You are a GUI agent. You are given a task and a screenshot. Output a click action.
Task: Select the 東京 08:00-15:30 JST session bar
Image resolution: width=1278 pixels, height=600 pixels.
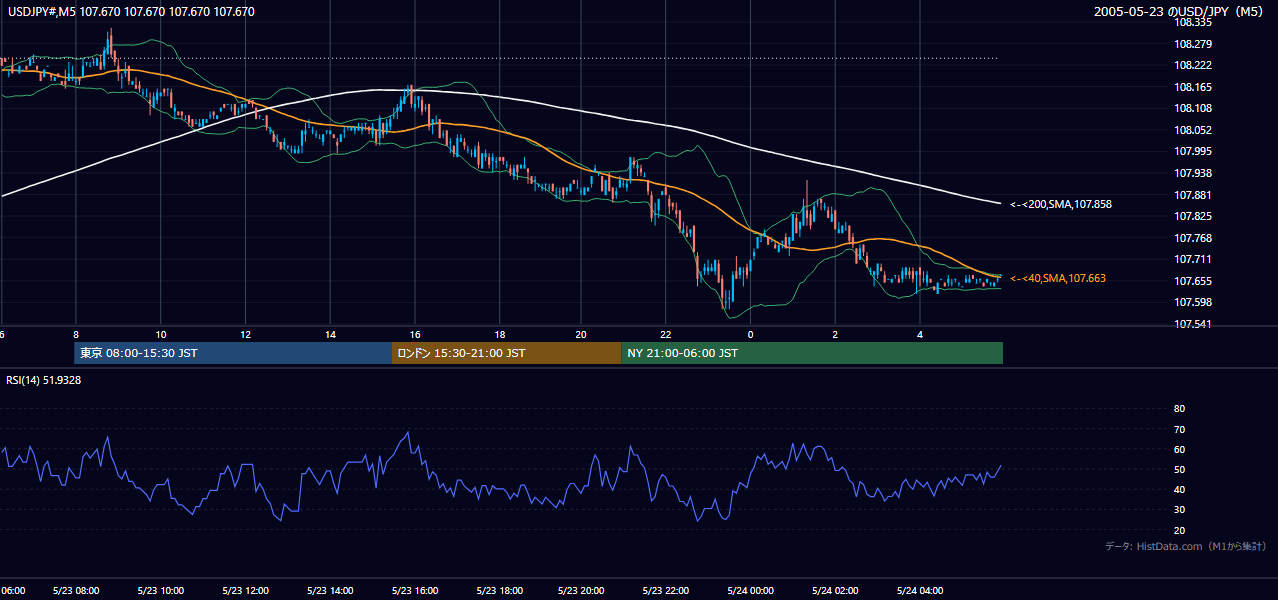click(x=232, y=353)
